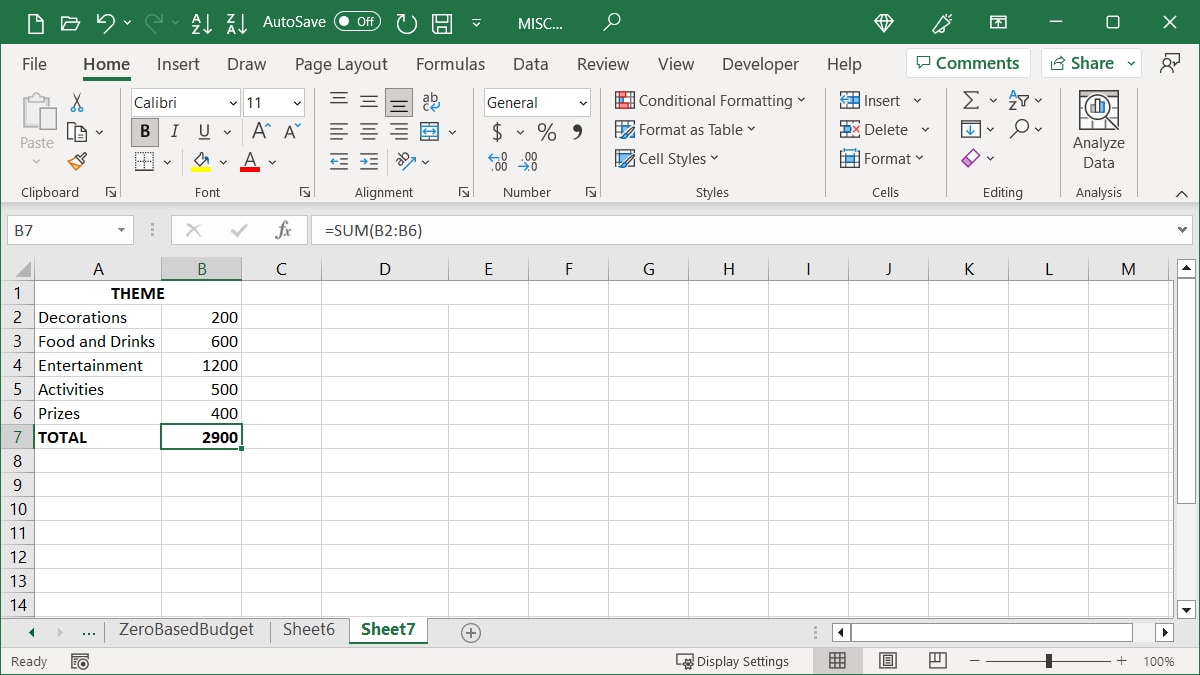Click the Increase Font Size icon
Screen dimensions: 1200x675
260,130
